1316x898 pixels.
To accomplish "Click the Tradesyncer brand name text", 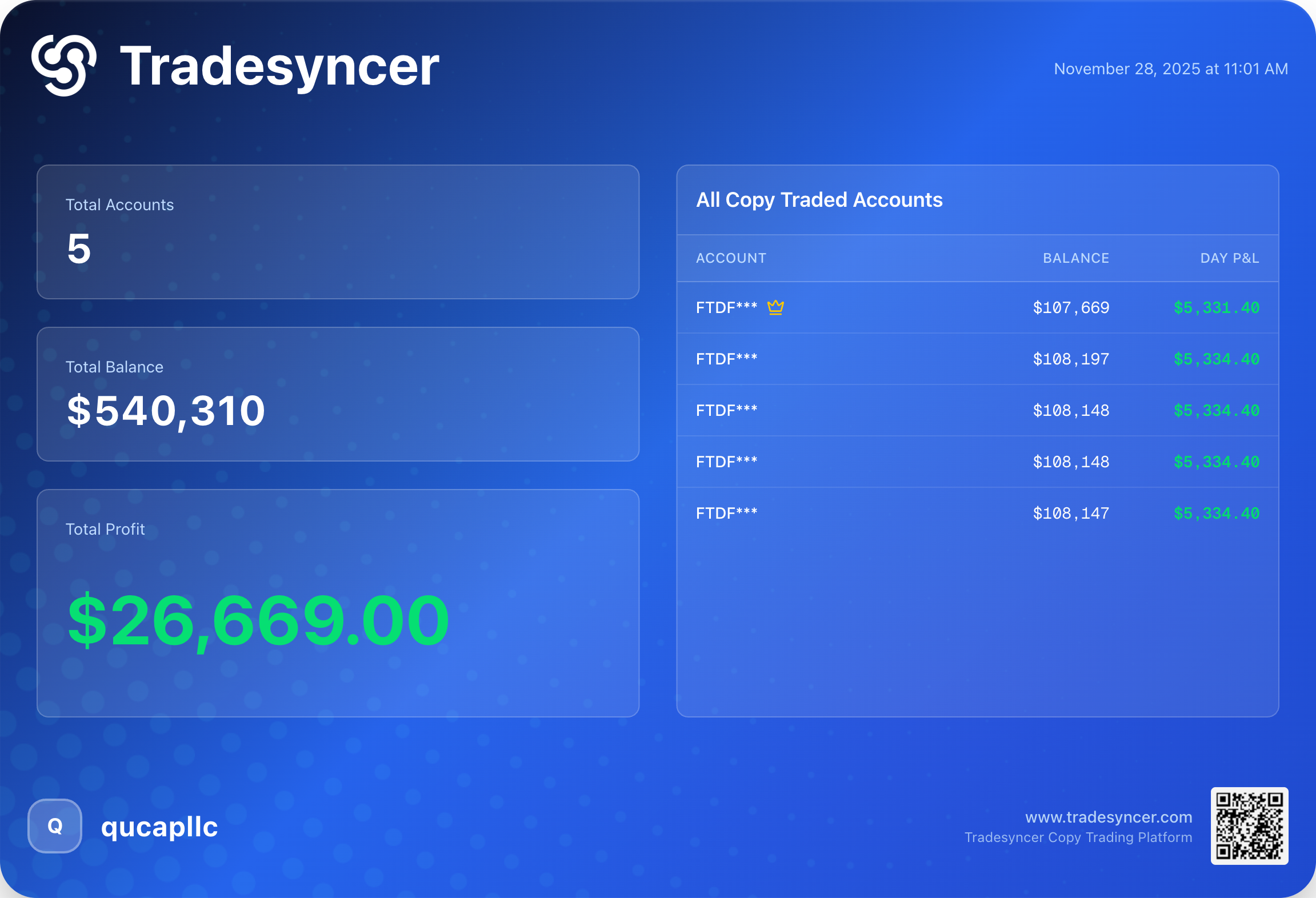I will coord(279,66).
